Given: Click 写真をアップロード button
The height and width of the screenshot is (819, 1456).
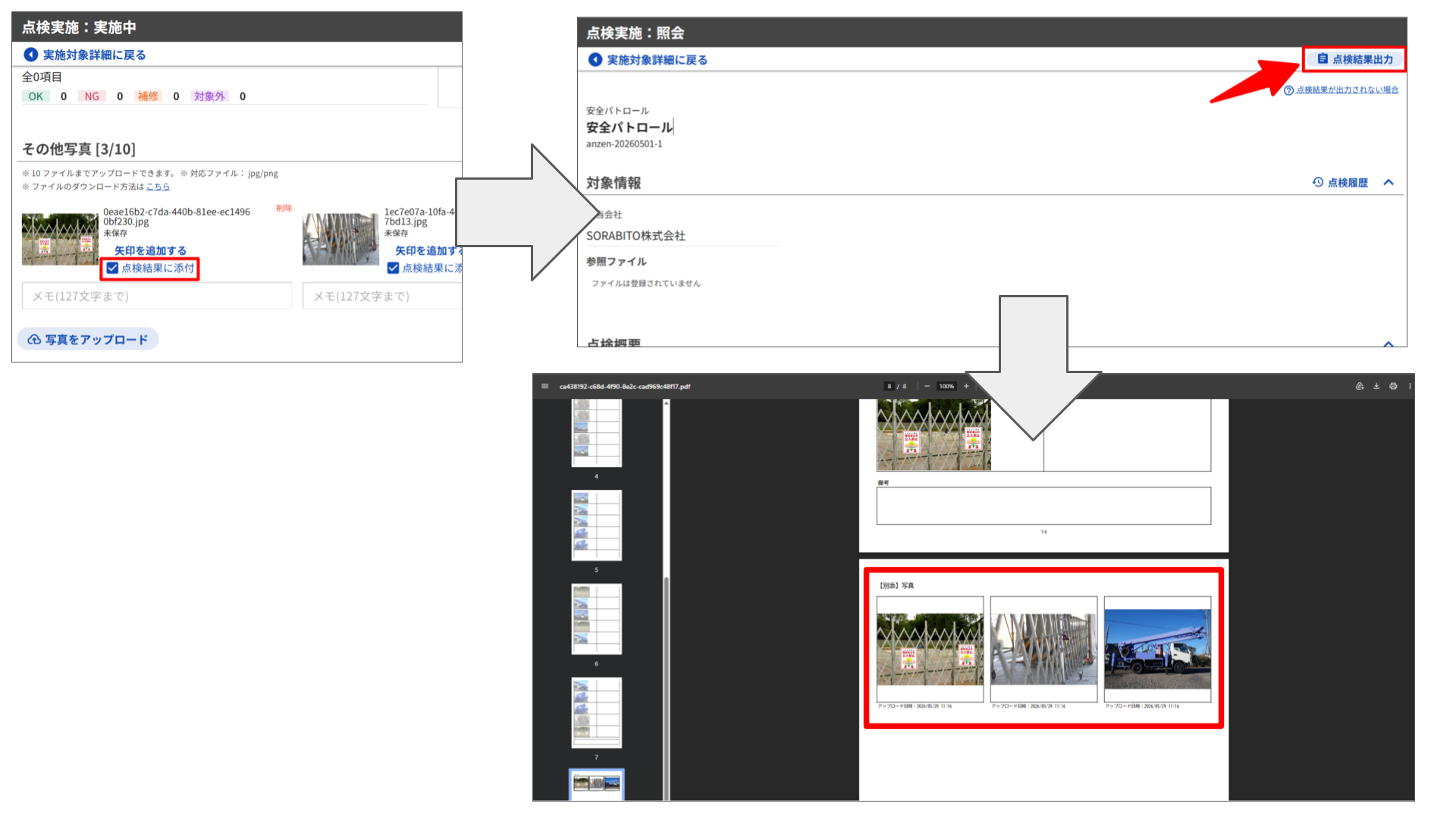Looking at the screenshot, I should point(88,339).
